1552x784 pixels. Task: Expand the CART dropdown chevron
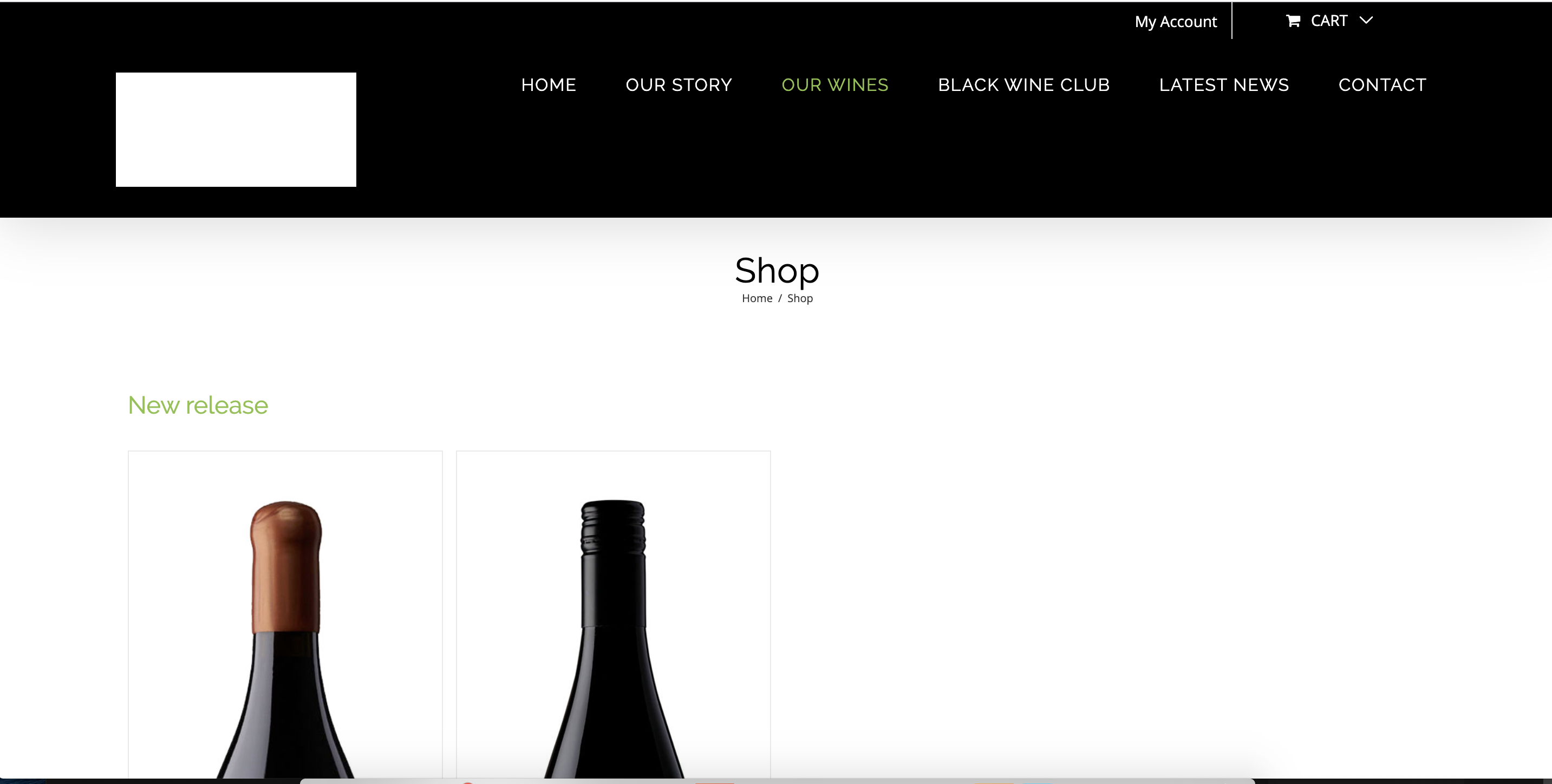click(1366, 21)
